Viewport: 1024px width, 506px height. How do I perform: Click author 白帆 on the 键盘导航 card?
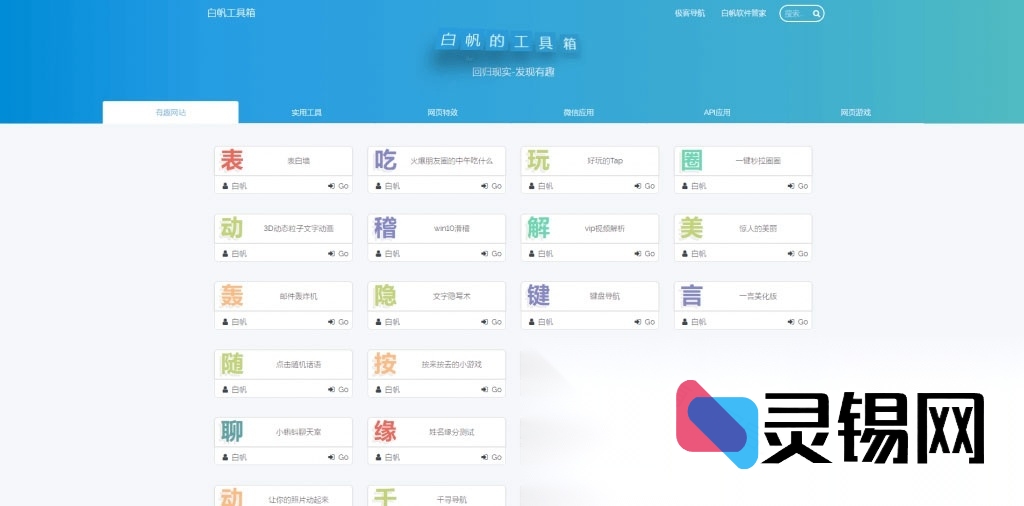coord(541,322)
